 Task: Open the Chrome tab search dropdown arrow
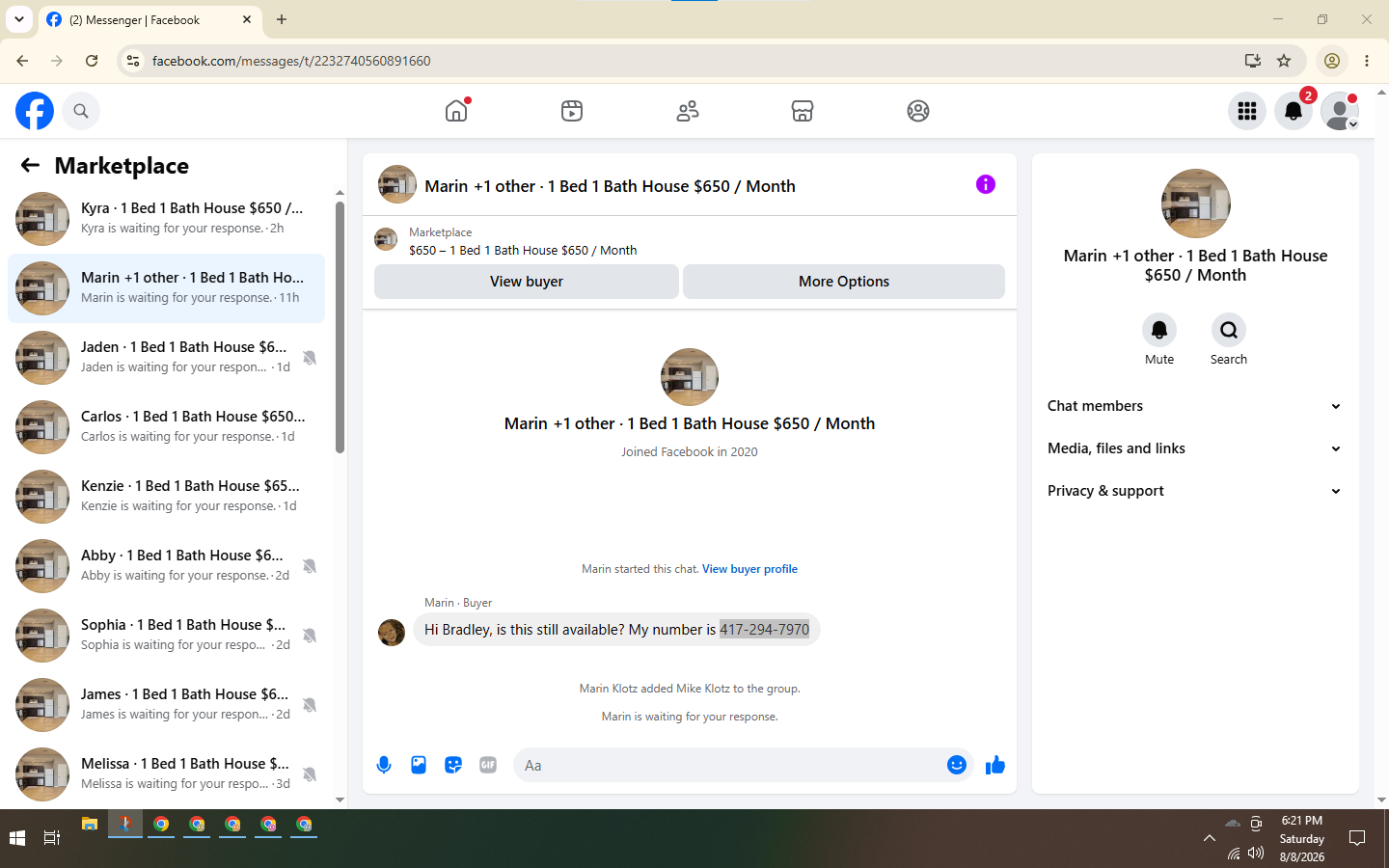tap(19, 19)
